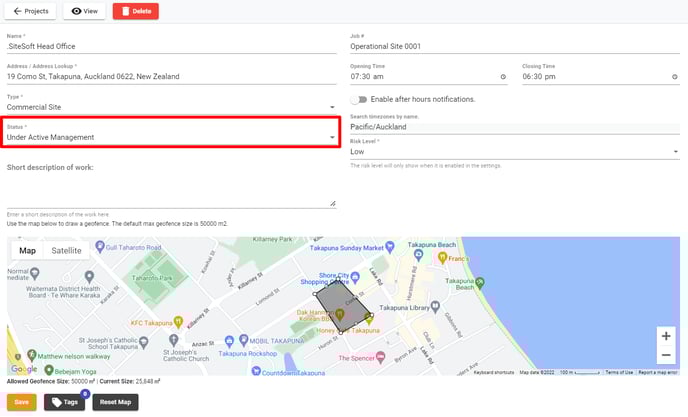This screenshot has height=417, width=688.
Task: Open the clock picker for Closing Time
Action: pos(675,76)
